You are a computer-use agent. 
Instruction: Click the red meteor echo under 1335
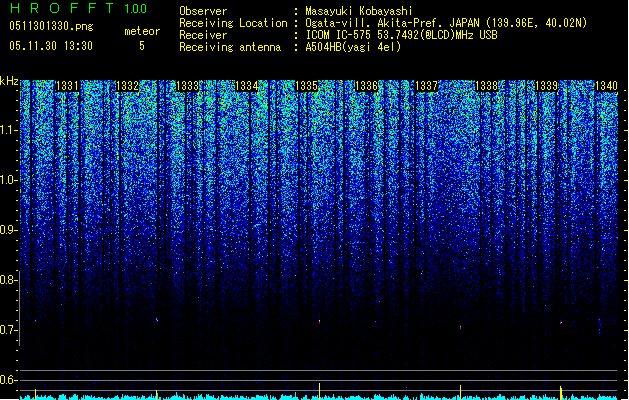320,321
